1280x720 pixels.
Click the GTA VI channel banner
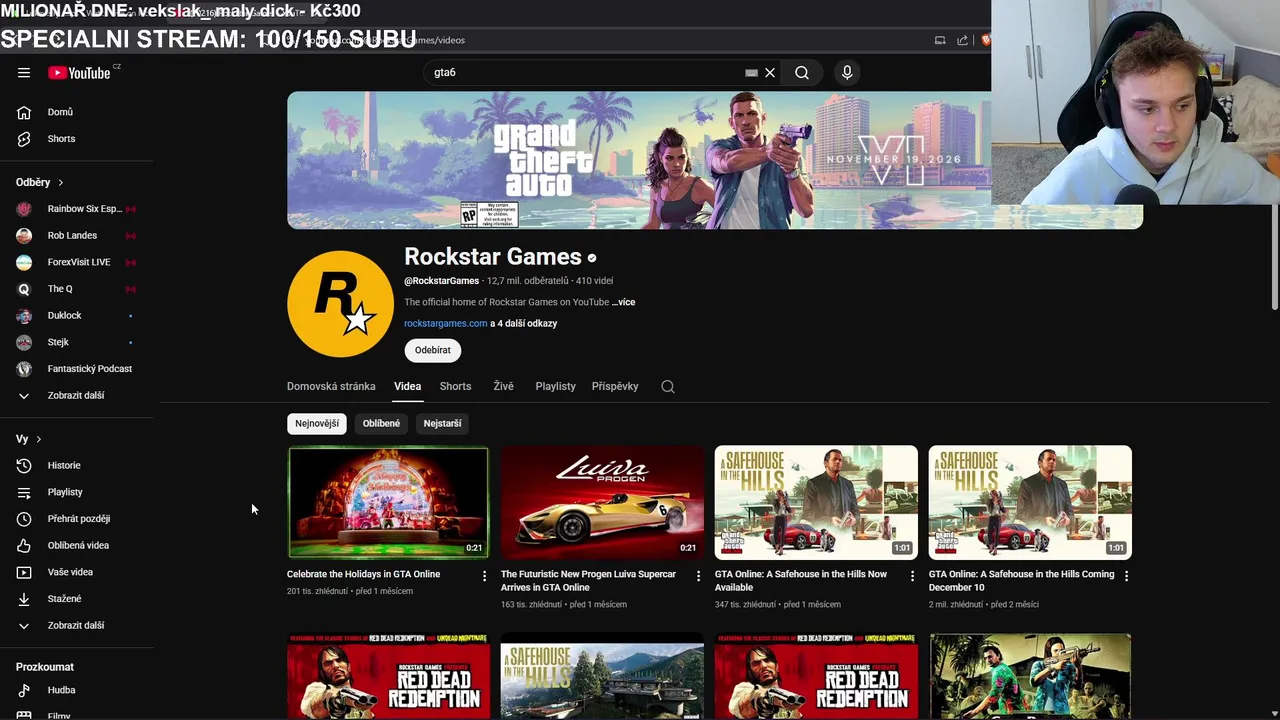(715, 161)
